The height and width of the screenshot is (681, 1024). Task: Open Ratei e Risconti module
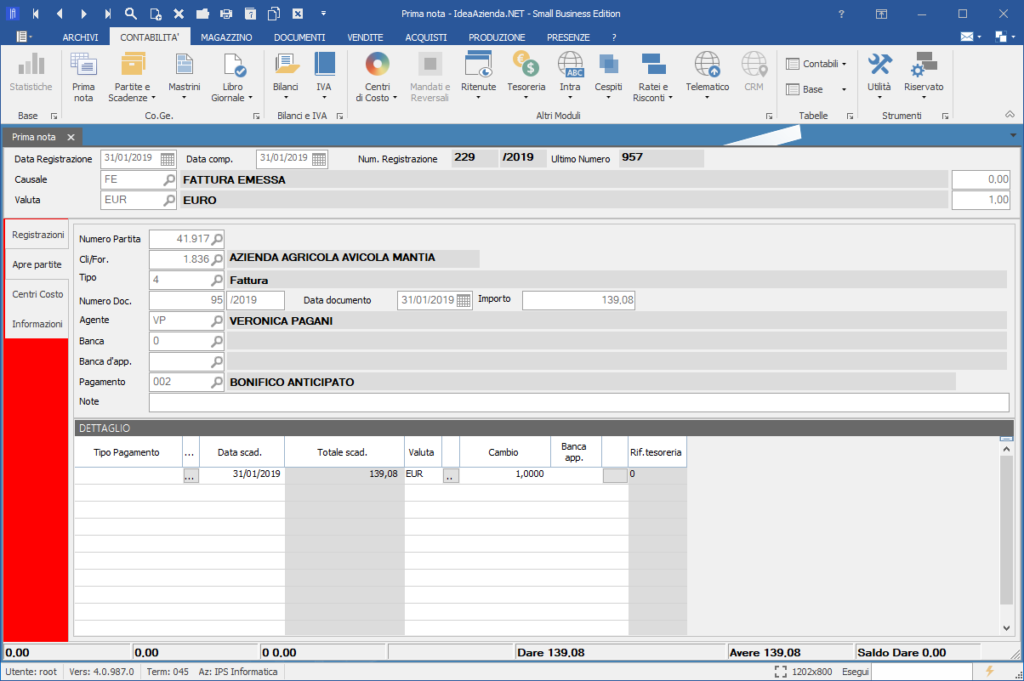click(653, 77)
